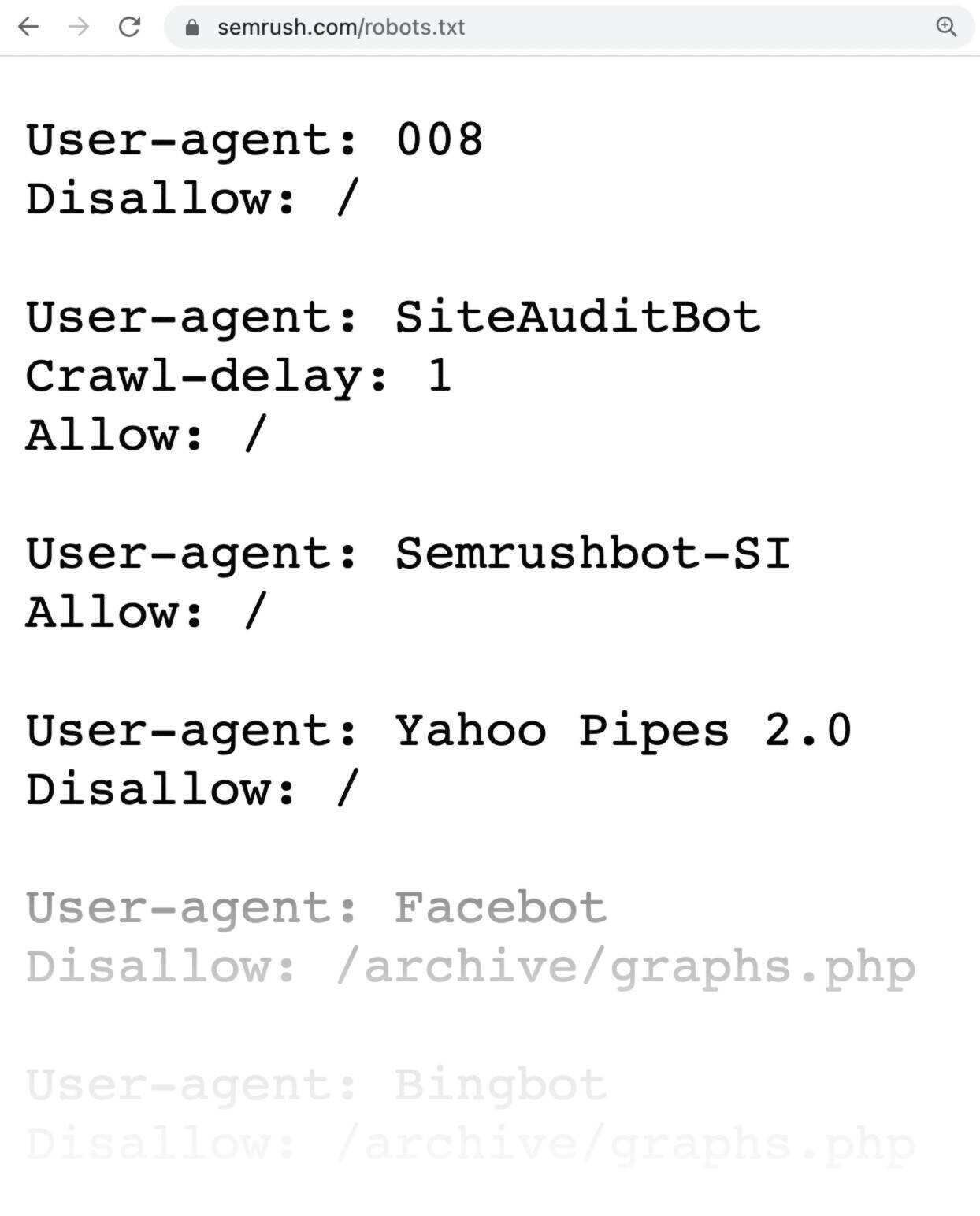Viewport: 980px width, 1216px height.
Task: Select the 'User-agent: Semrushbot-SI' line
Action: coord(410,554)
